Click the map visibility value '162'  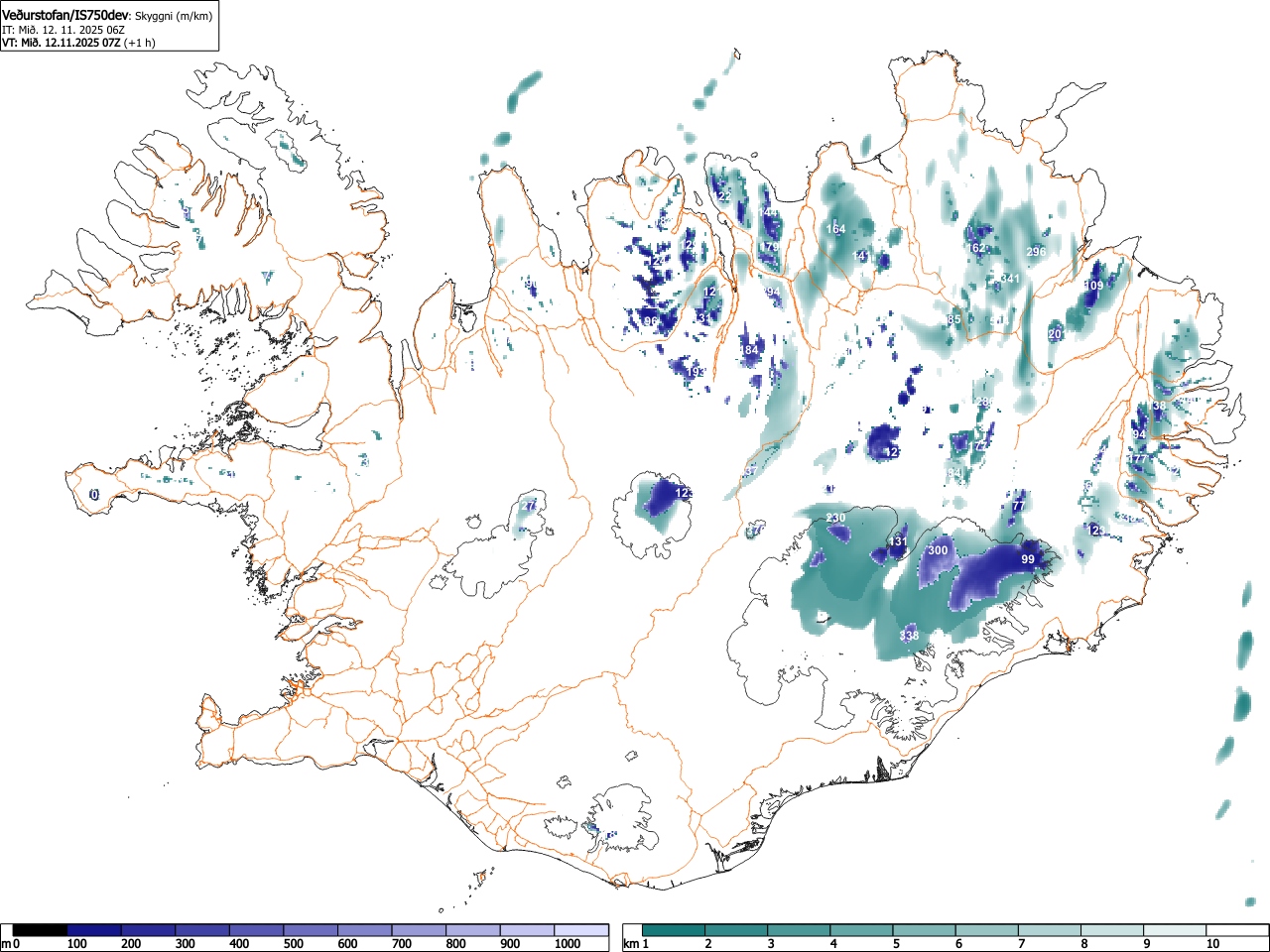976,248
